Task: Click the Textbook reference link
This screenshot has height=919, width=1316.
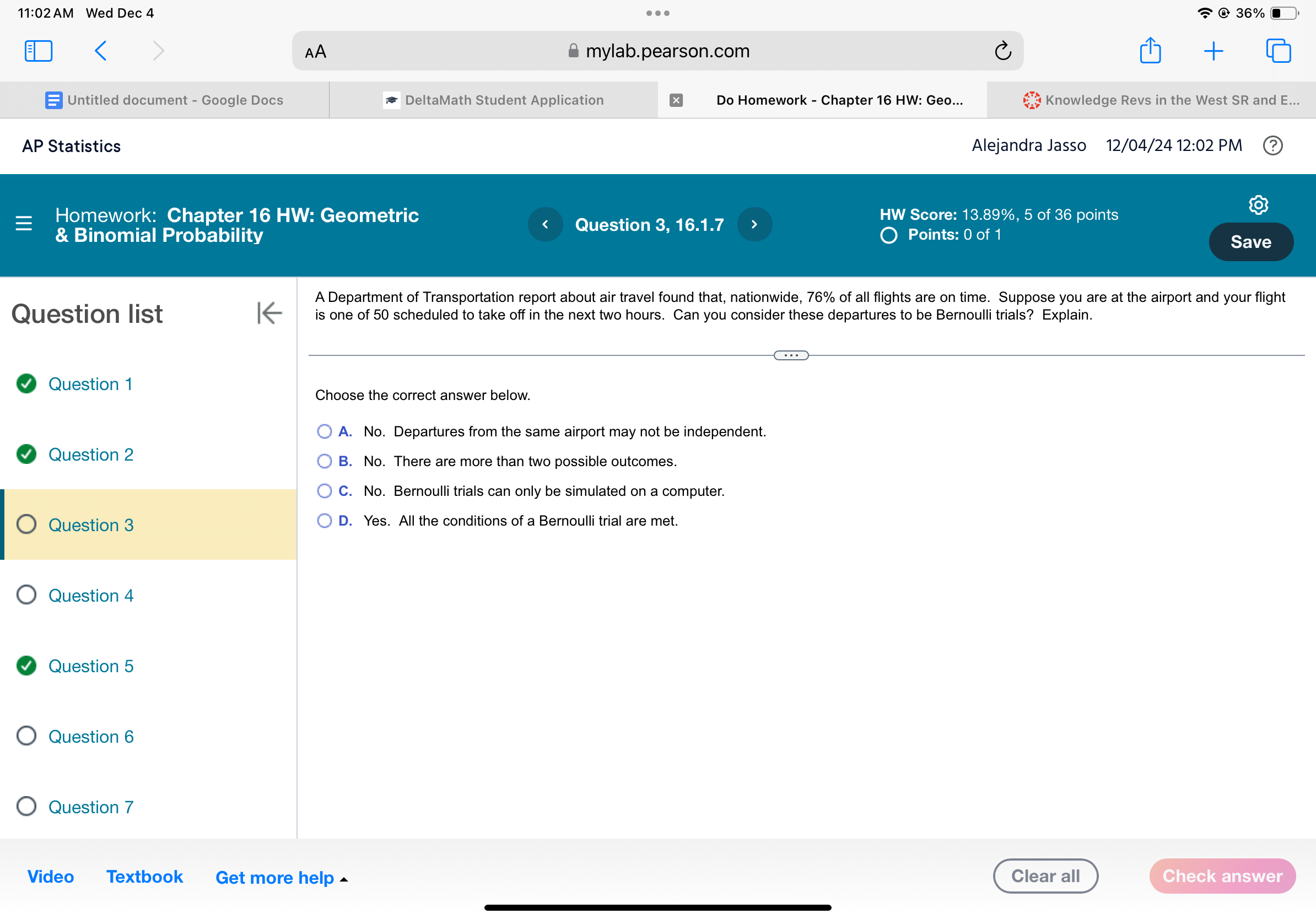Action: pos(144,877)
